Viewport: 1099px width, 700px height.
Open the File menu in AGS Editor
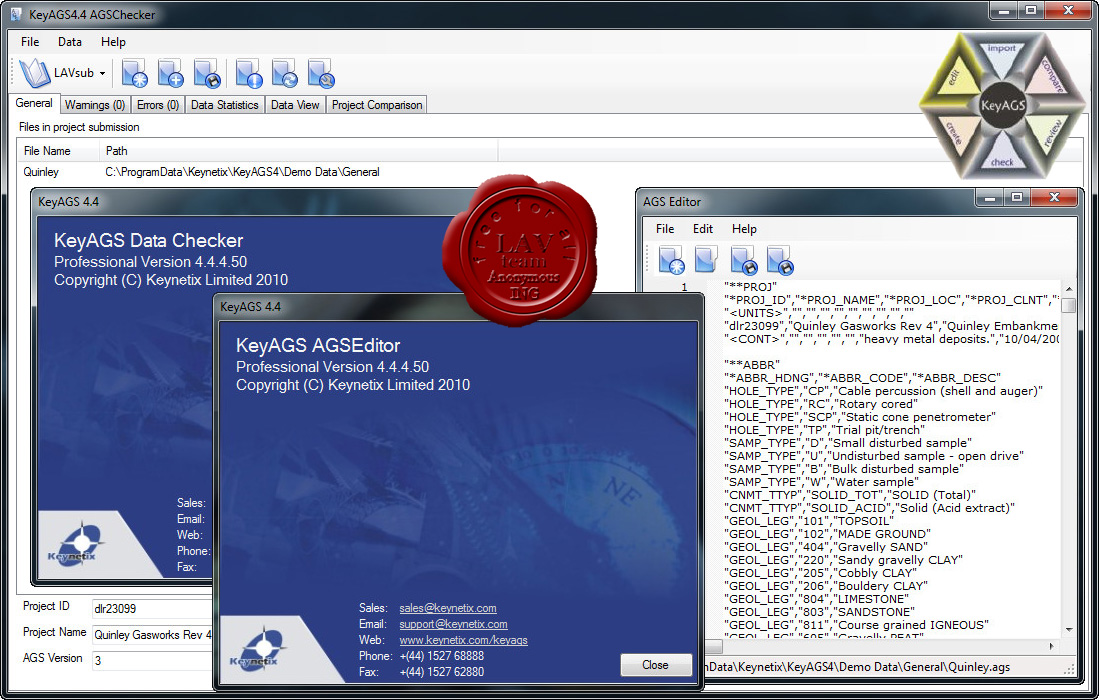click(665, 229)
